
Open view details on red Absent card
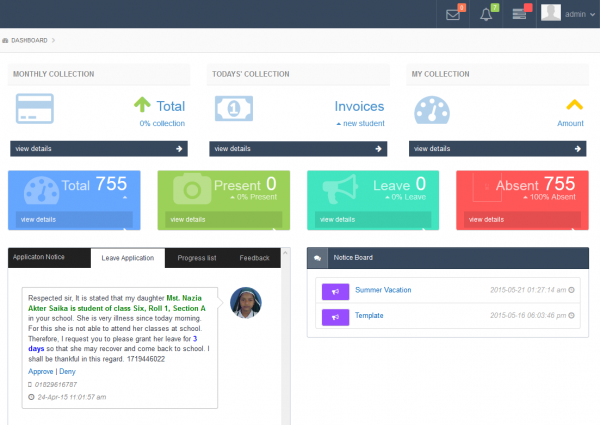tap(522, 220)
